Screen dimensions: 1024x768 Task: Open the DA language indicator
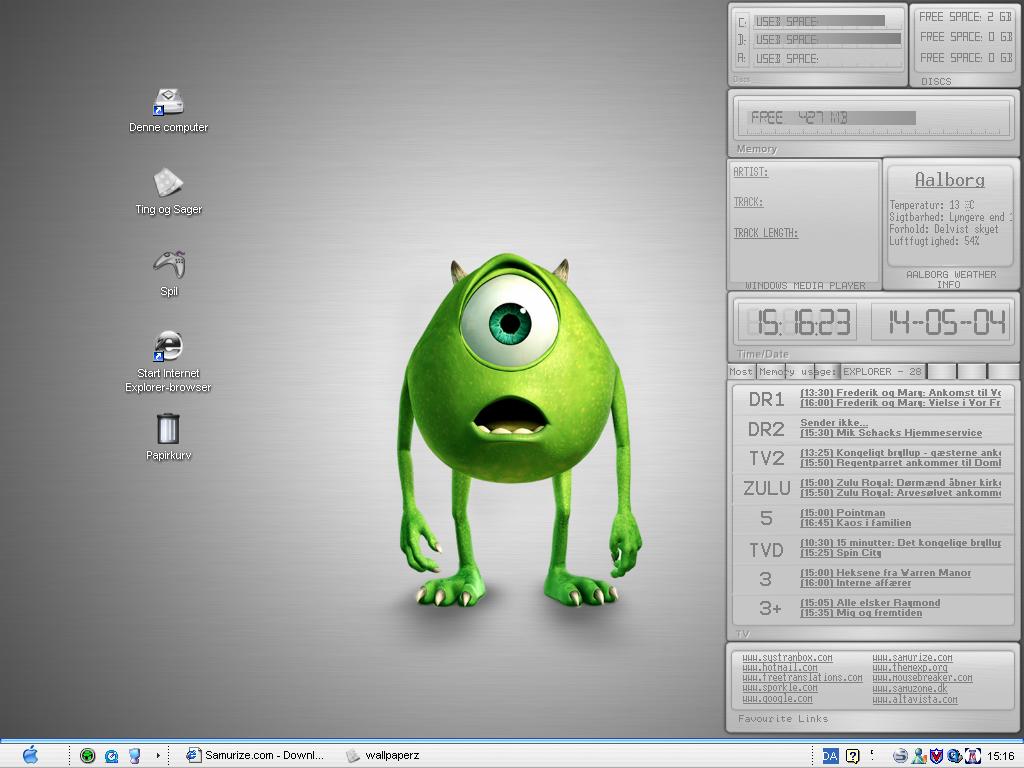point(830,756)
